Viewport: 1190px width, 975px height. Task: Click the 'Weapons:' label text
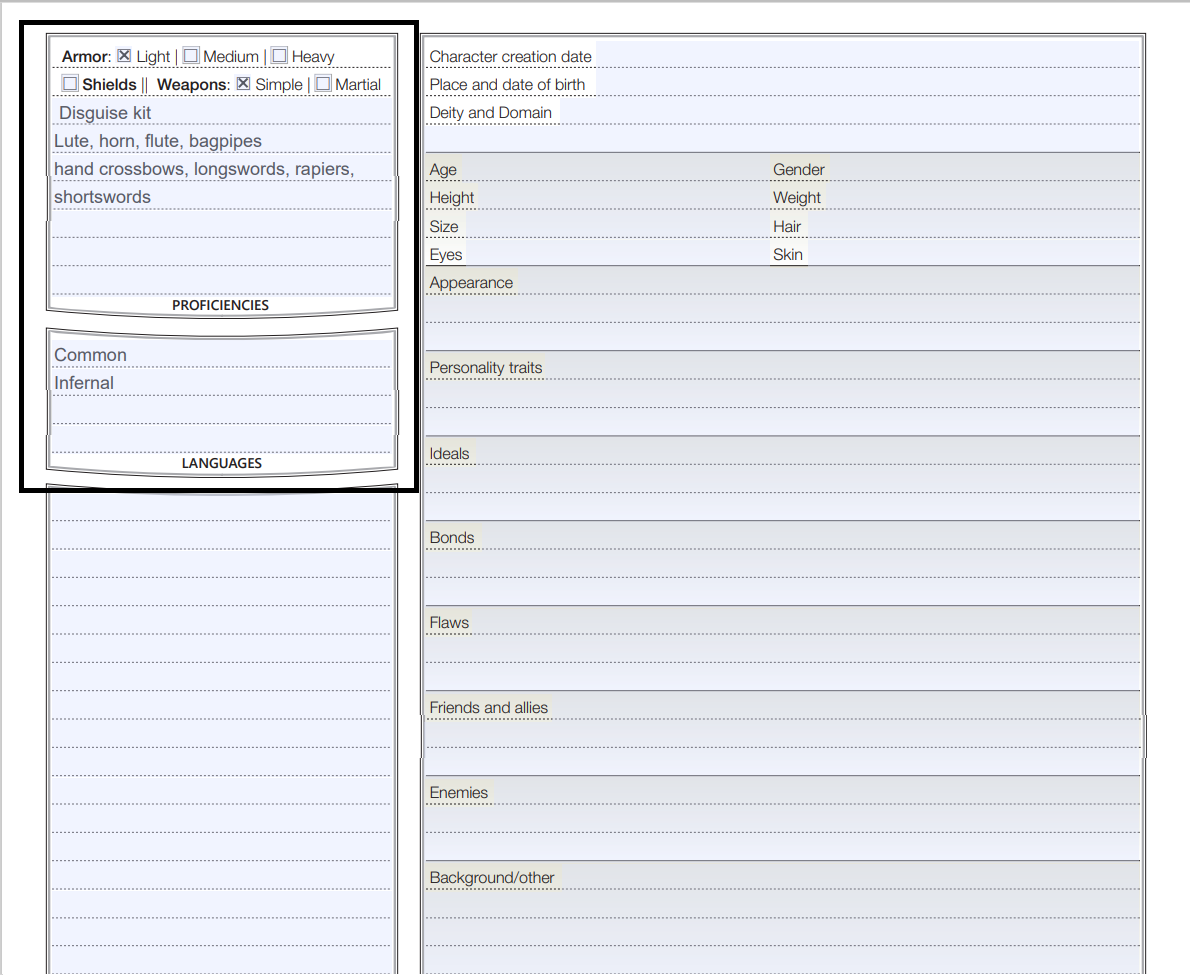click(x=194, y=84)
